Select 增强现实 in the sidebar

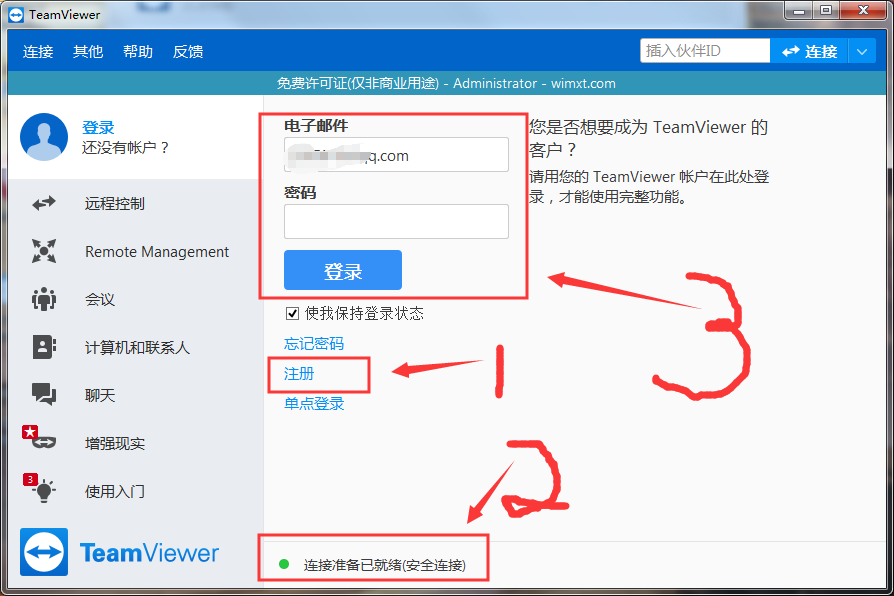pos(115,443)
